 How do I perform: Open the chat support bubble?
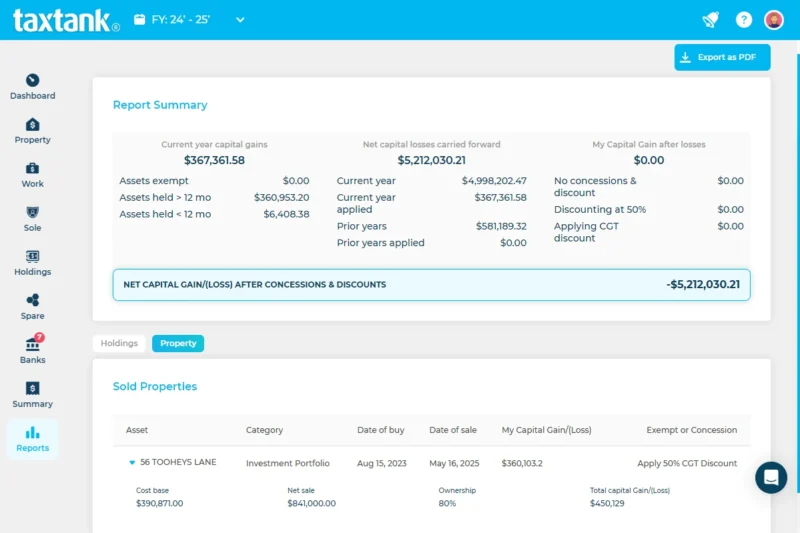(x=771, y=478)
